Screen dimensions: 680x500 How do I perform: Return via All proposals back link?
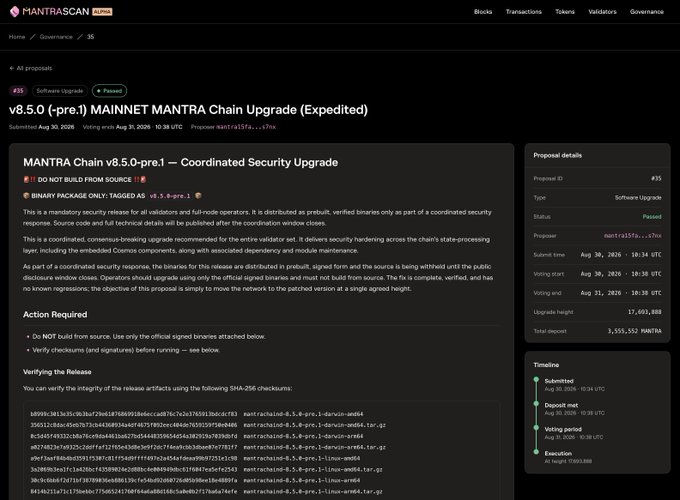click(x=30, y=68)
